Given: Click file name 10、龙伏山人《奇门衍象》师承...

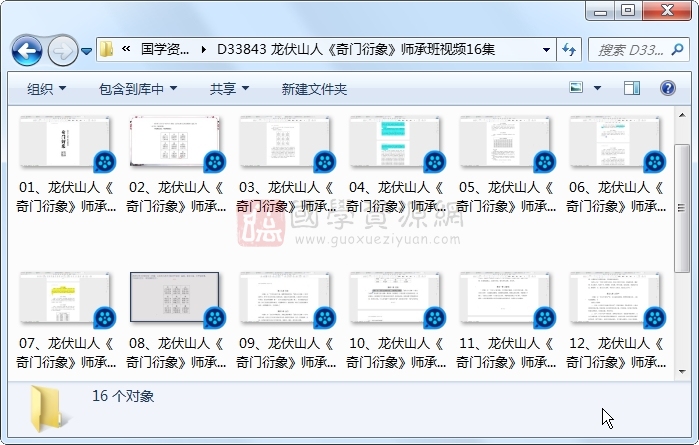Looking at the screenshot, I should tap(396, 352).
